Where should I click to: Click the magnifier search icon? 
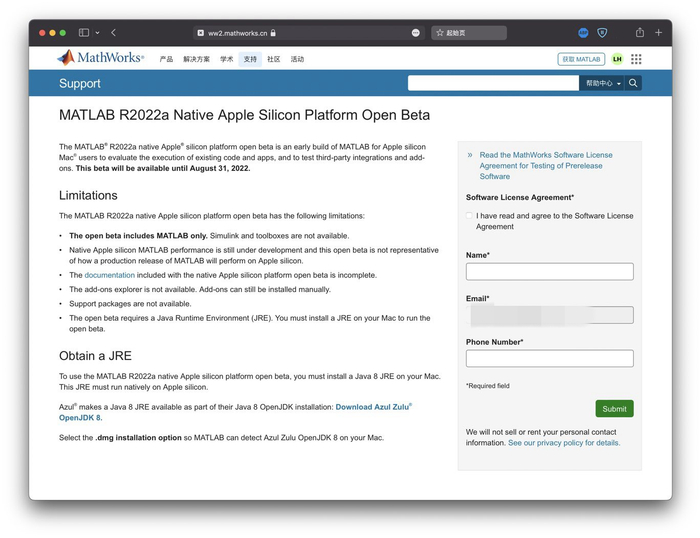(x=633, y=83)
